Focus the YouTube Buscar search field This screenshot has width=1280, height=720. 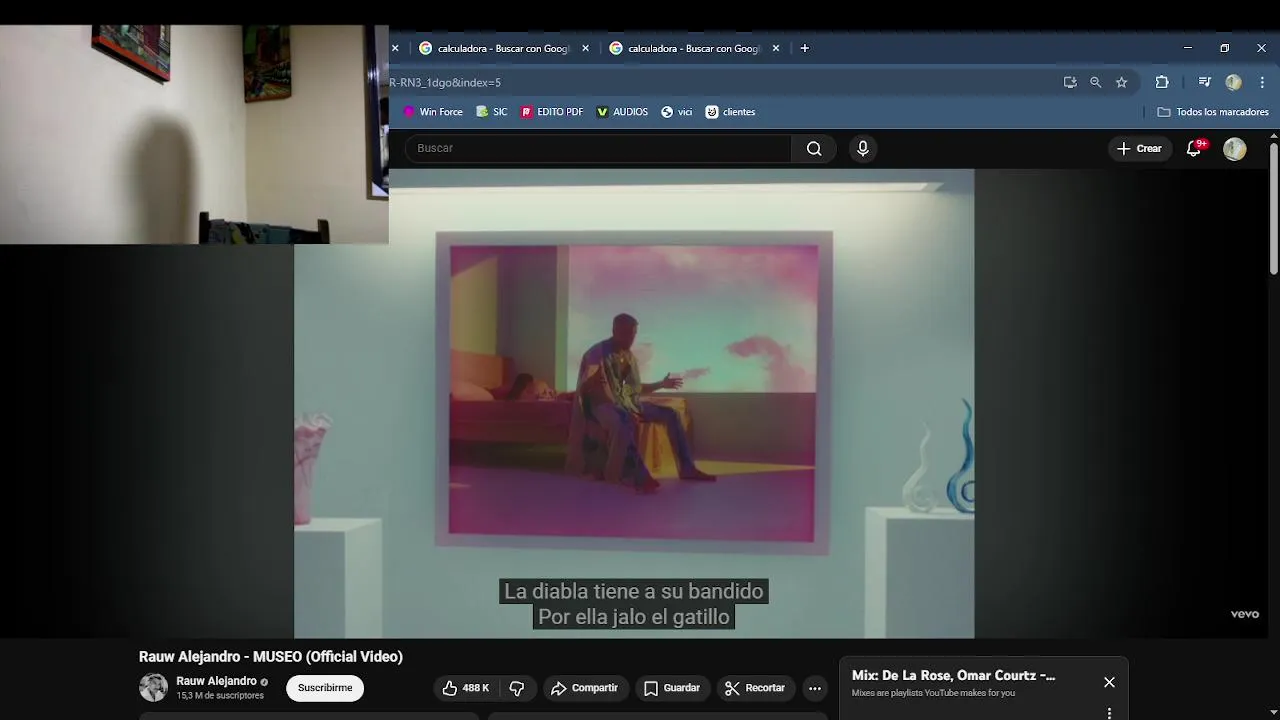pos(598,148)
